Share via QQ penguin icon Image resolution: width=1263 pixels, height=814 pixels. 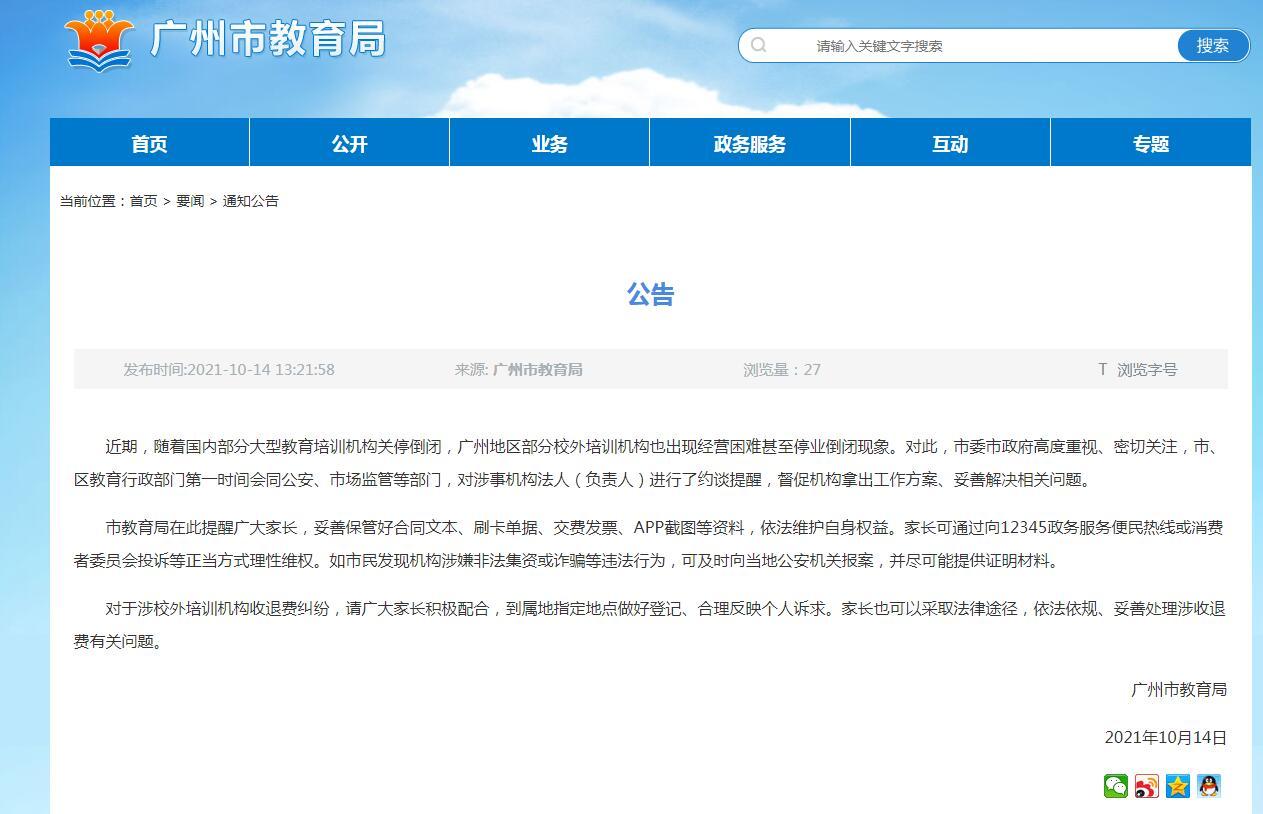[1209, 786]
